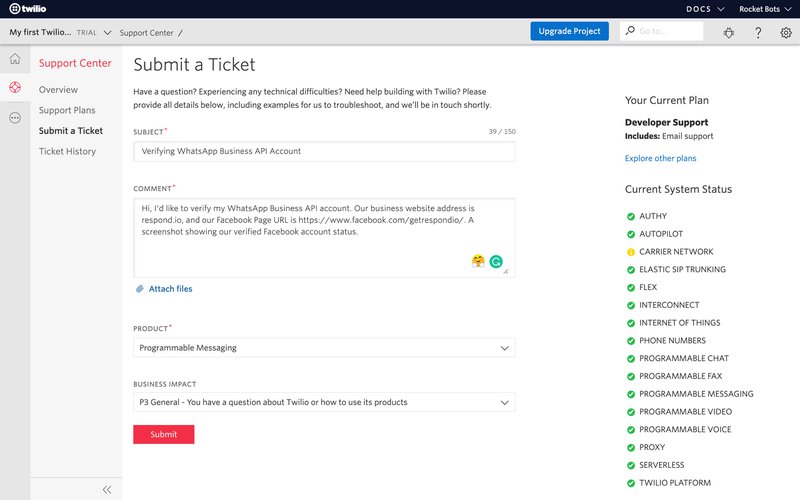
Task: Click the comment box resize handle
Action: click(506, 271)
